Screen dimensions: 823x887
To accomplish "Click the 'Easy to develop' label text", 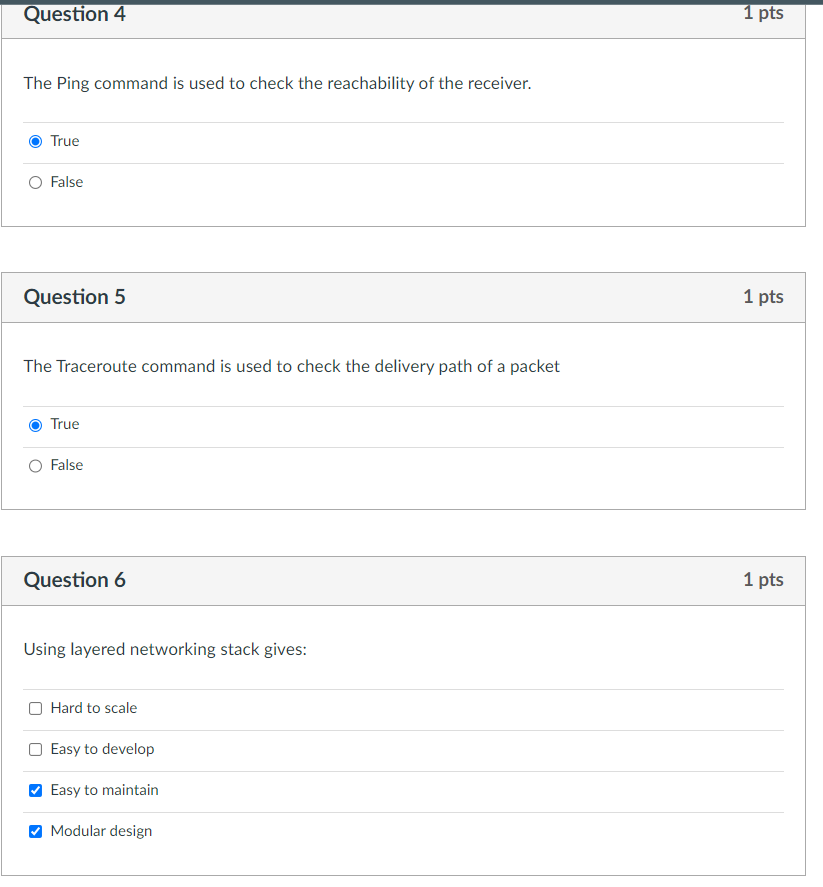I will pos(102,749).
